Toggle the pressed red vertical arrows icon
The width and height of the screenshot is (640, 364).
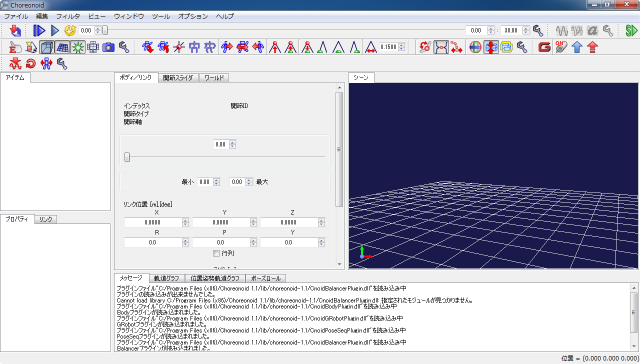491,47
